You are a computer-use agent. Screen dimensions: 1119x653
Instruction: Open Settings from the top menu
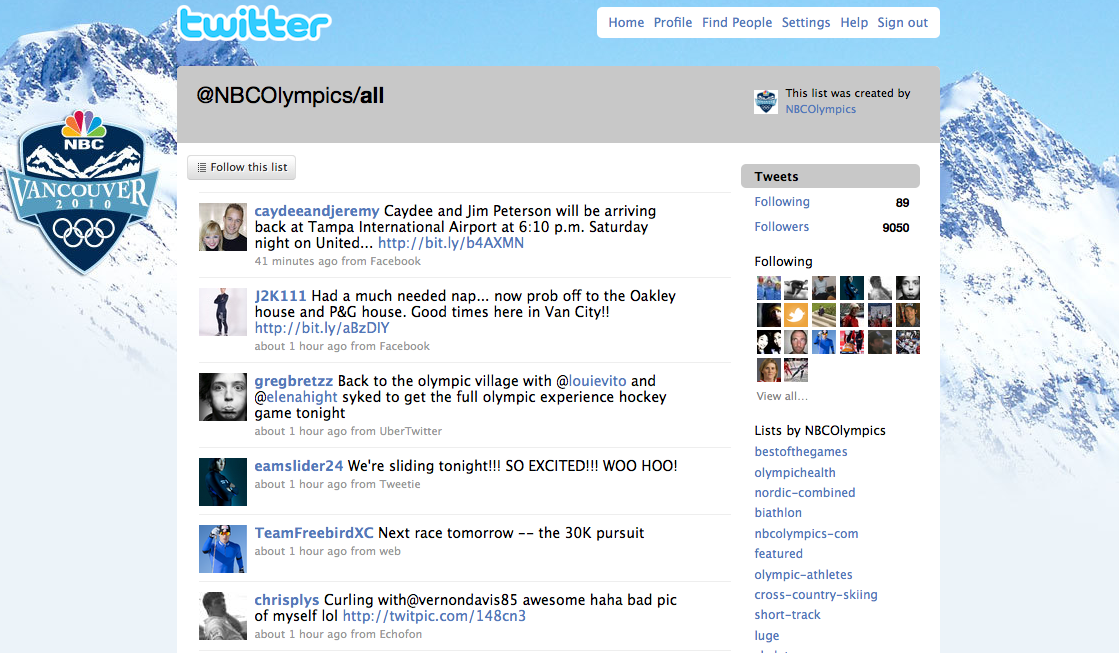tap(806, 22)
